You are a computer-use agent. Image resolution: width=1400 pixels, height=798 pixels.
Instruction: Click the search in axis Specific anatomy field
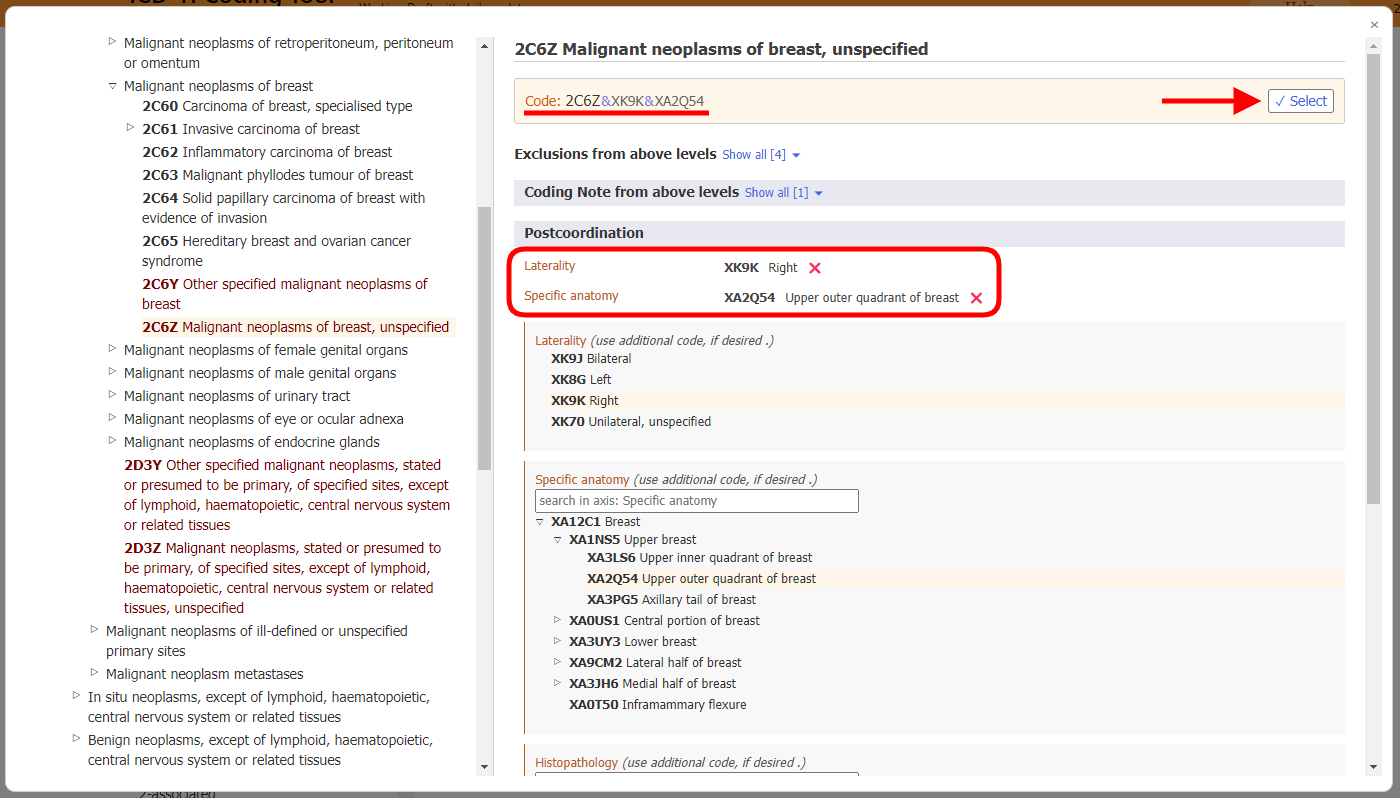[696, 500]
